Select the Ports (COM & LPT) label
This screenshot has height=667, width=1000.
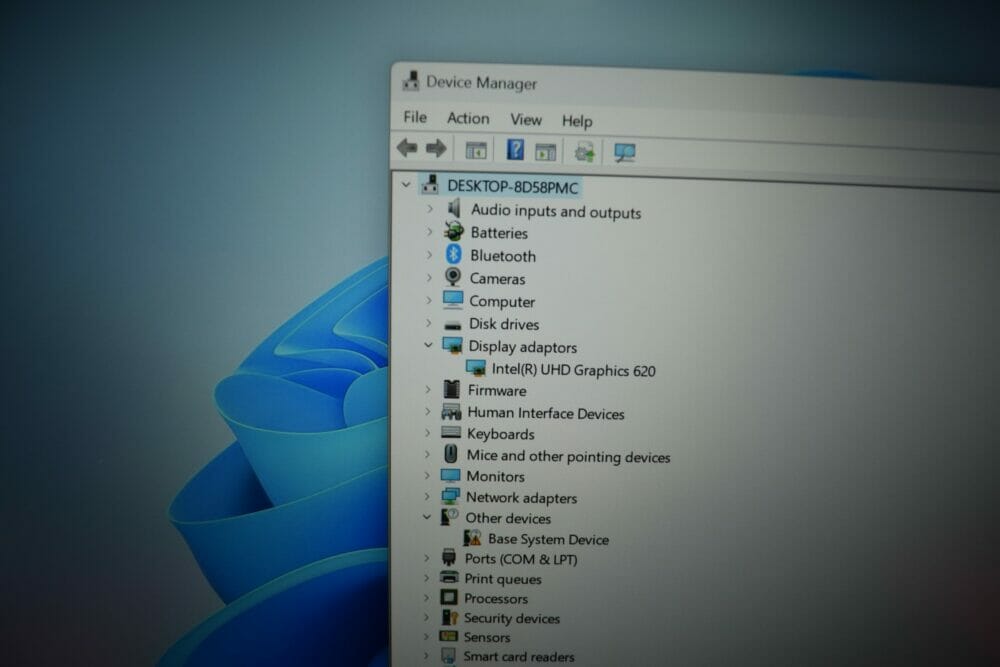[x=521, y=559]
